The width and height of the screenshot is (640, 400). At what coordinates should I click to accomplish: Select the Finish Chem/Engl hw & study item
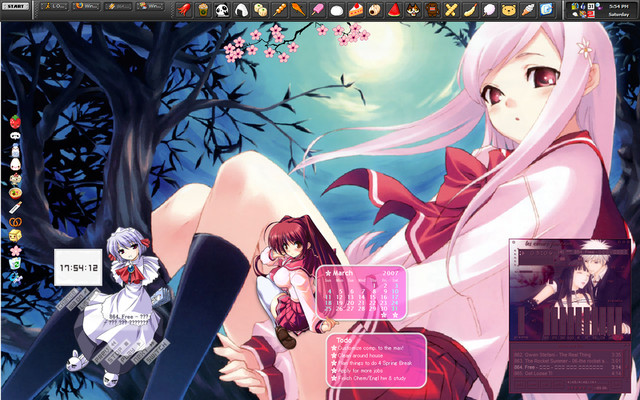(371, 378)
